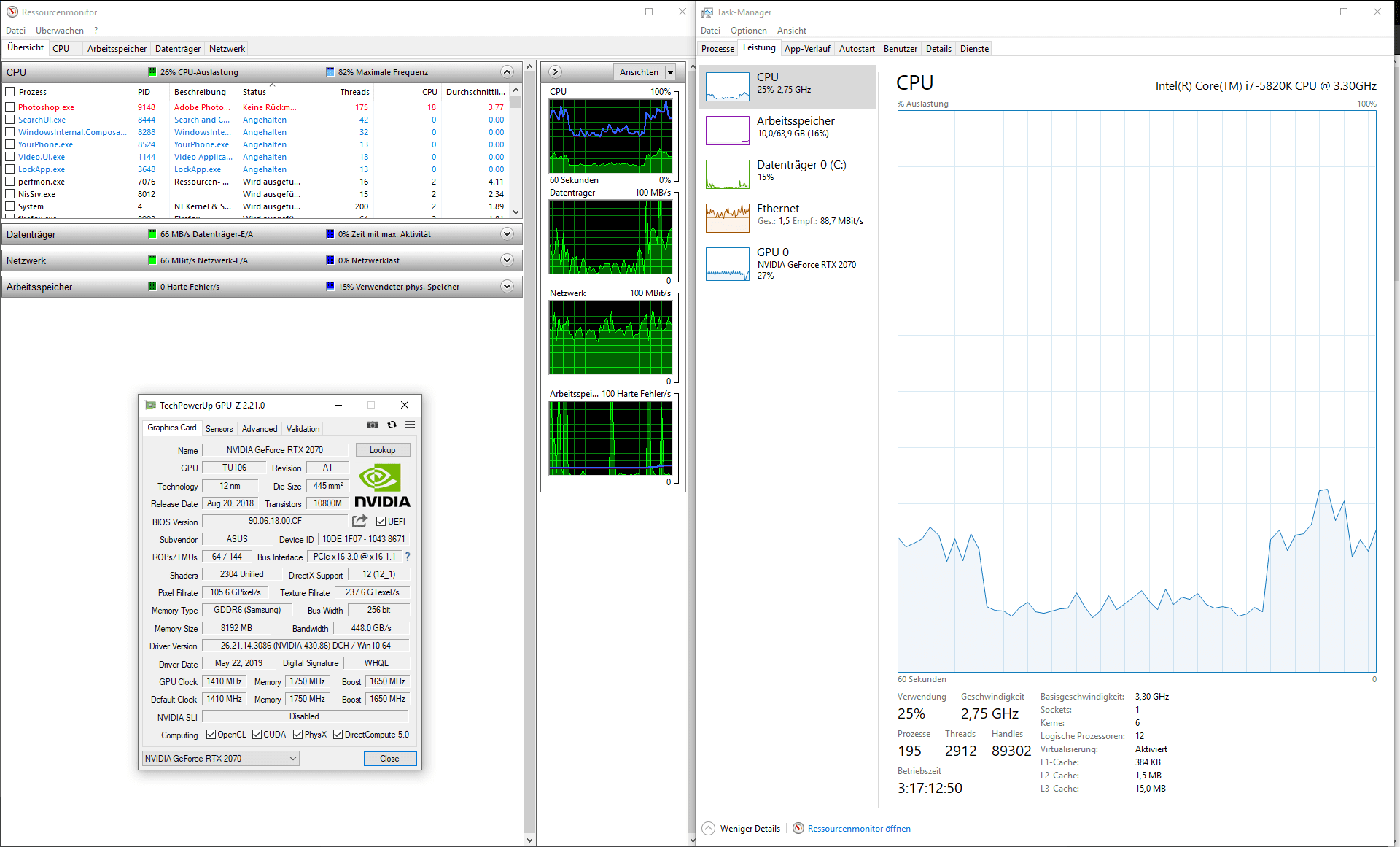This screenshot has height=847, width=1400.
Task: Open the Validation tab in GPU-Z
Action: (x=303, y=429)
